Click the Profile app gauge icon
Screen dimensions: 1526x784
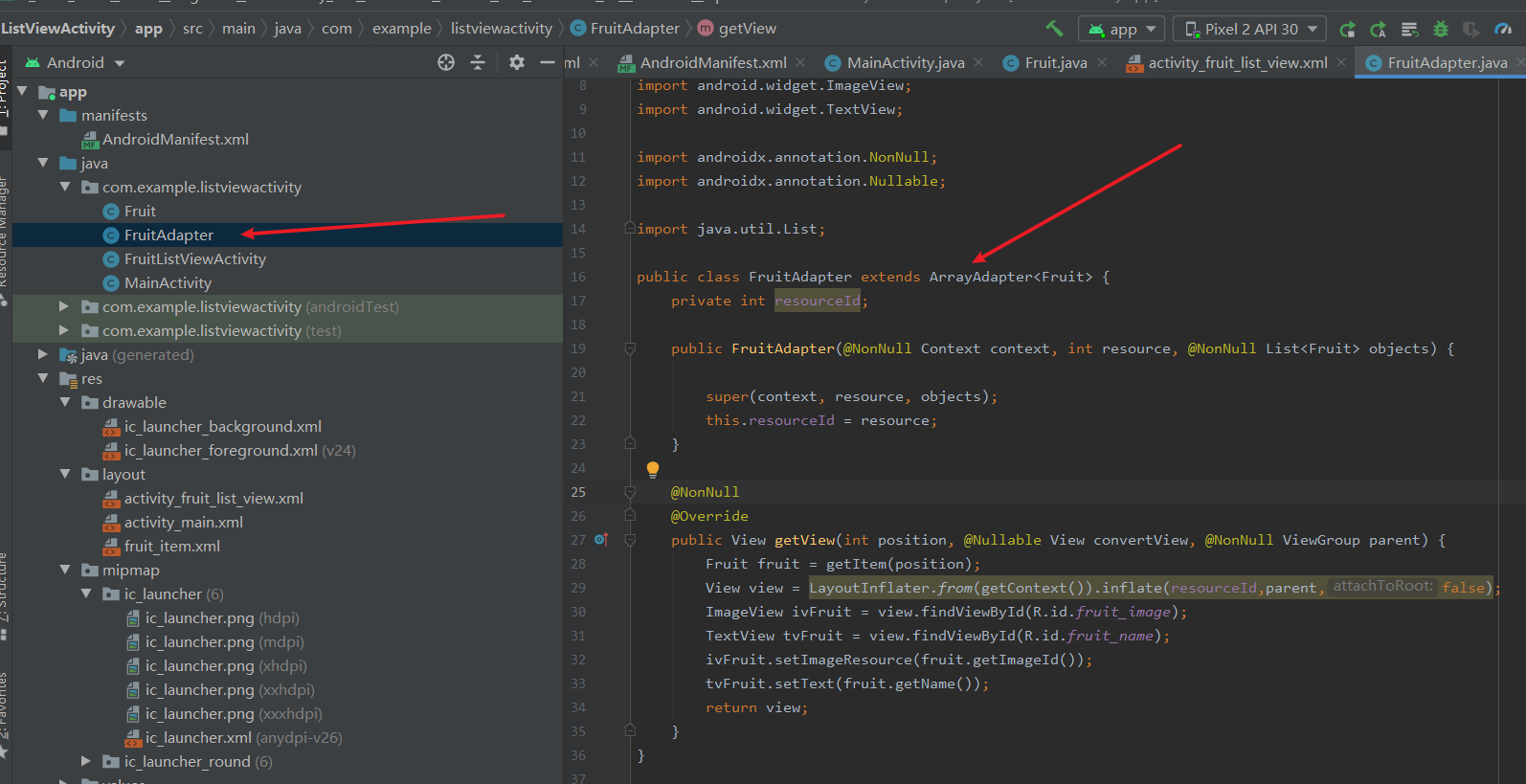coord(1503,30)
